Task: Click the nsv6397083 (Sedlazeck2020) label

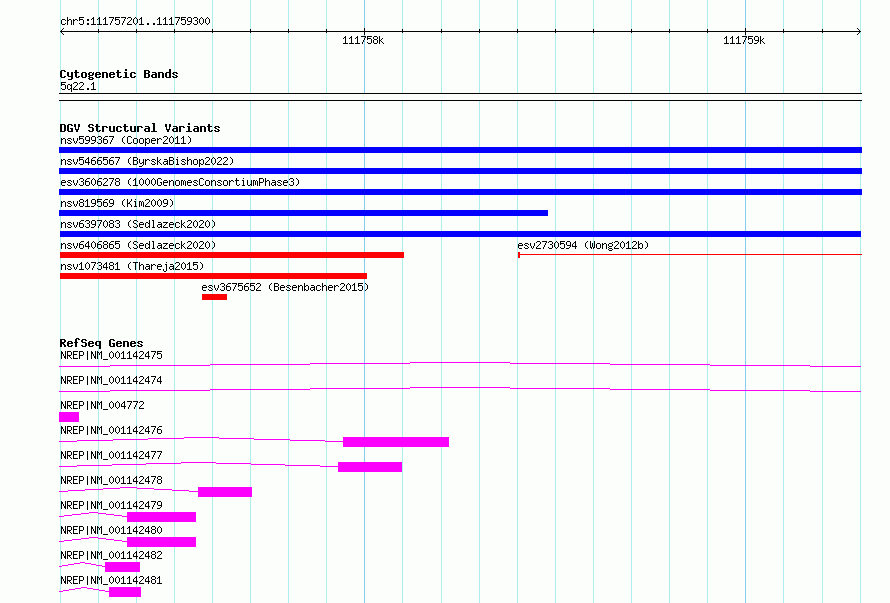Action: [x=138, y=224]
